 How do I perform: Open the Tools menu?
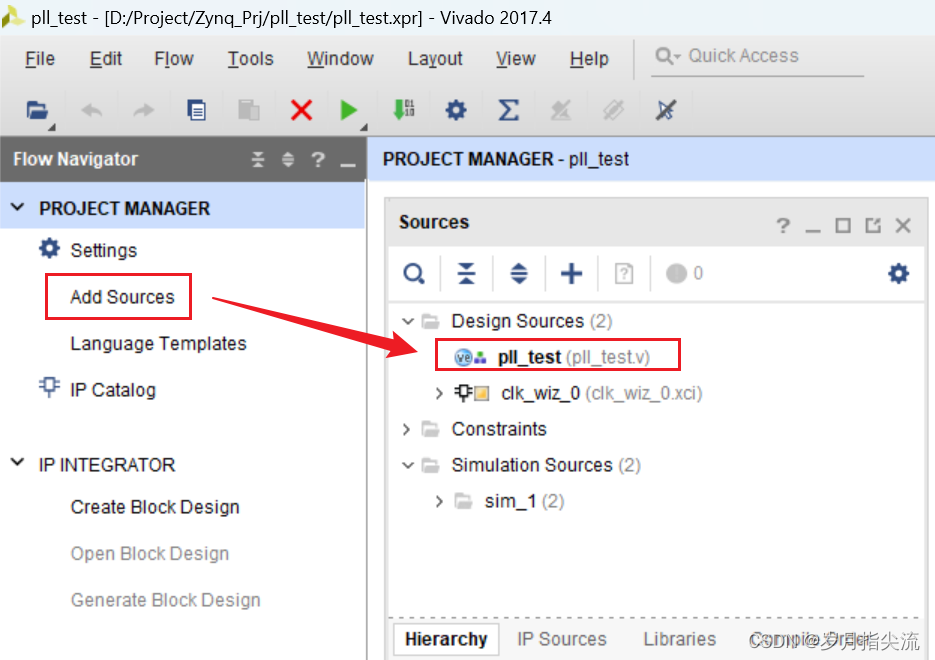(x=250, y=59)
